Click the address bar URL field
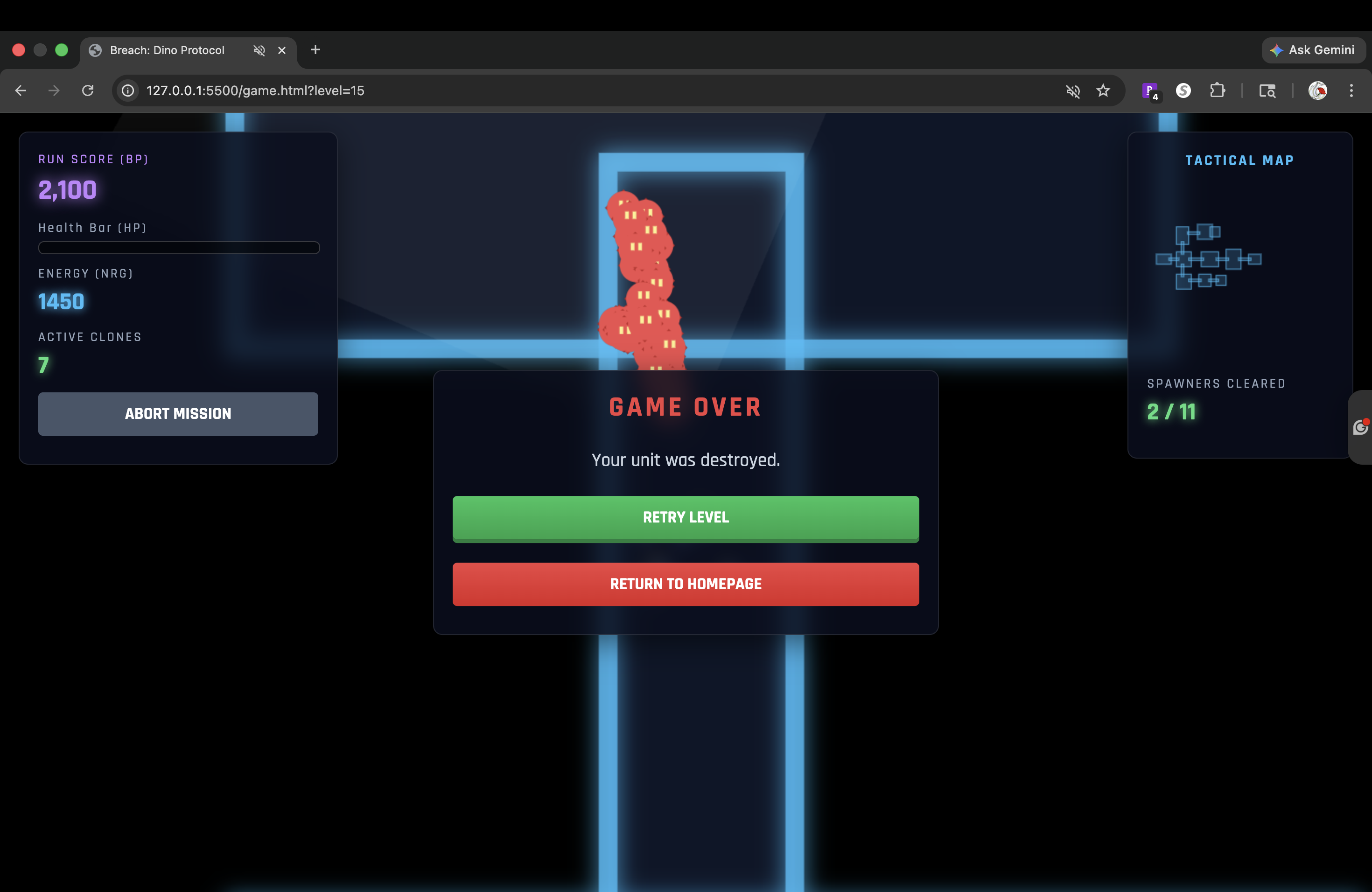 coord(519,91)
